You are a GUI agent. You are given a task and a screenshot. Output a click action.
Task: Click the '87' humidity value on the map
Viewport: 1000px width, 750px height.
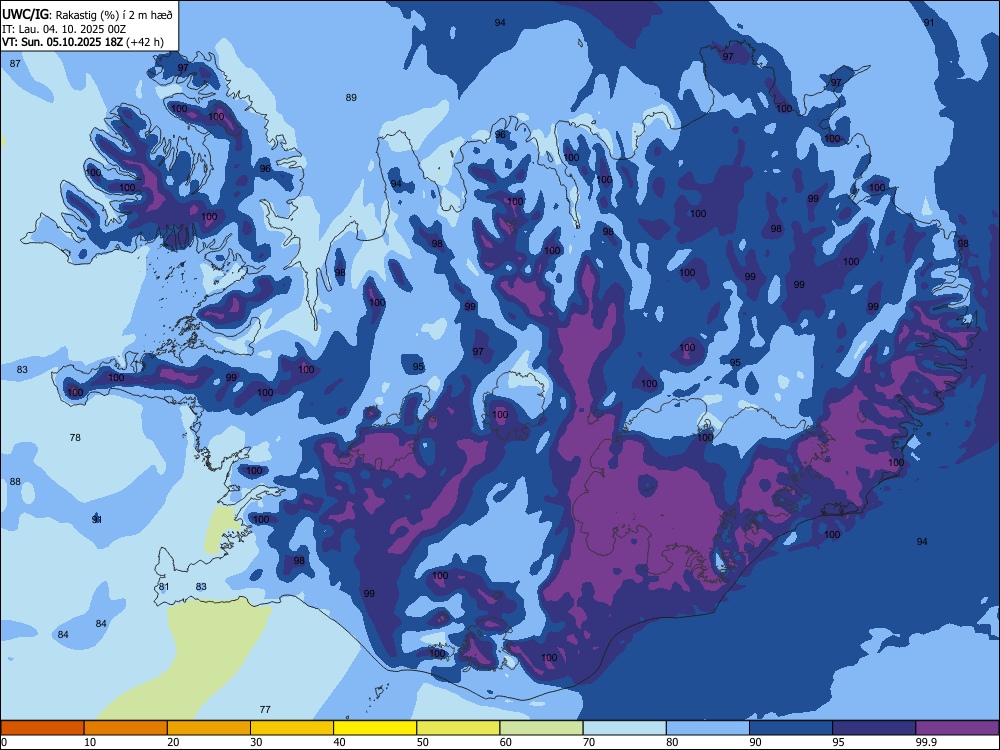click(x=15, y=64)
